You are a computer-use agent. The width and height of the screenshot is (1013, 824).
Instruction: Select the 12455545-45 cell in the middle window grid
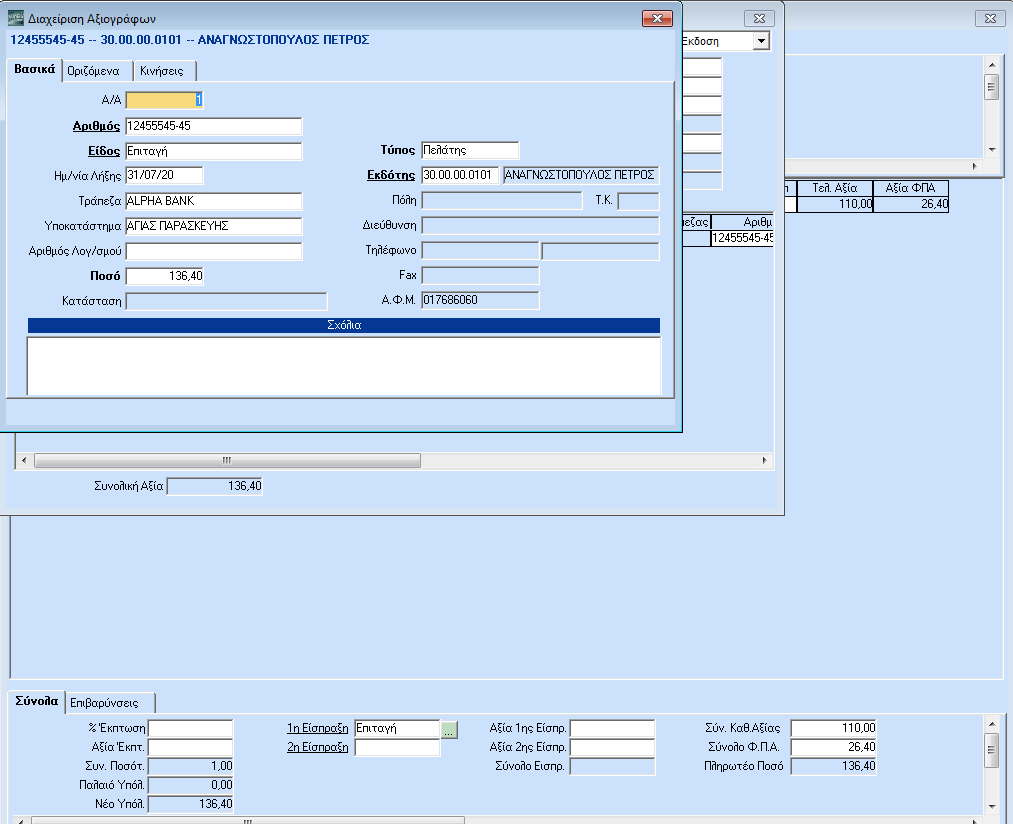(x=742, y=238)
